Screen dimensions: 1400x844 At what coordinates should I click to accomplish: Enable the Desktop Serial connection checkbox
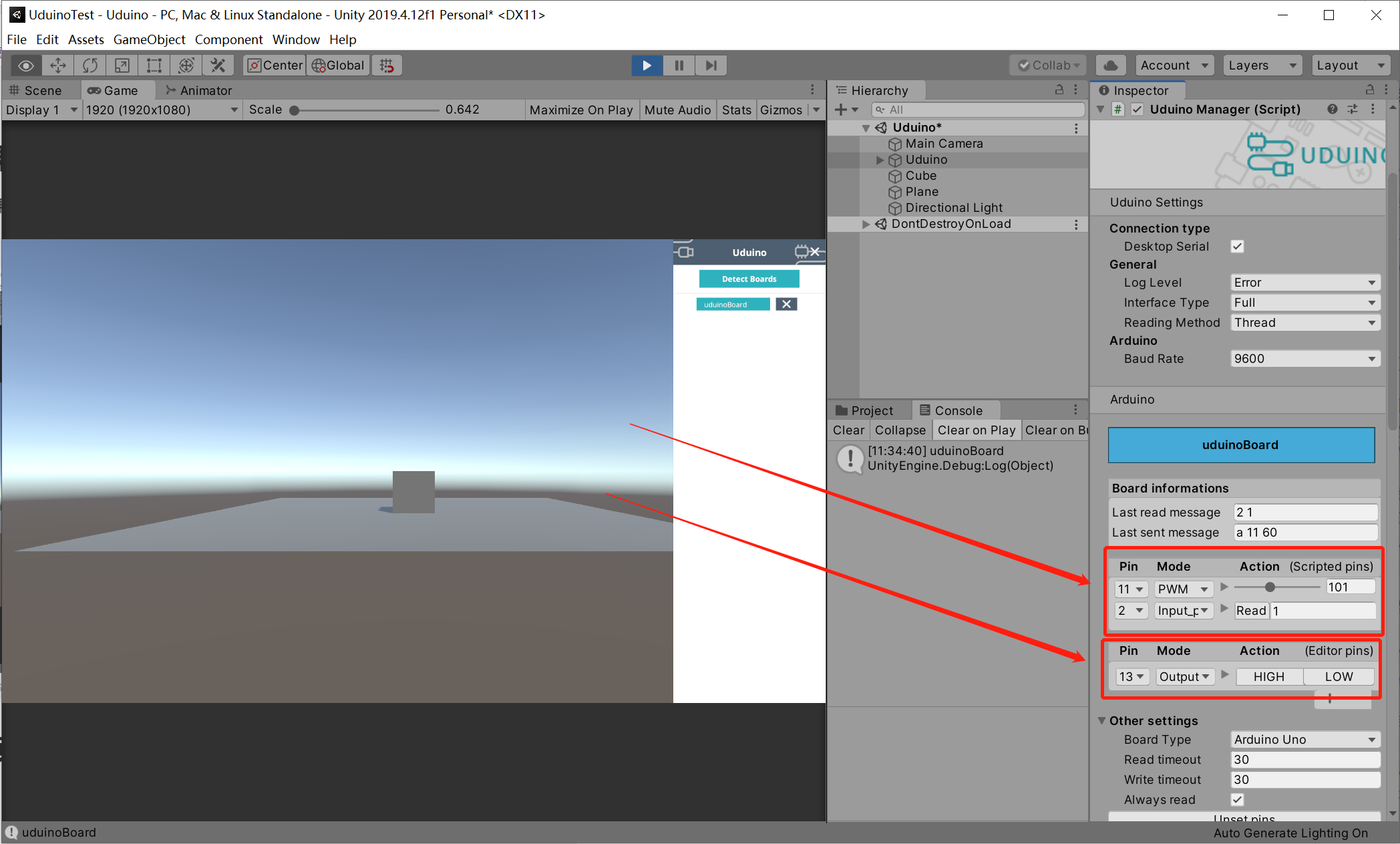tap(1237, 246)
